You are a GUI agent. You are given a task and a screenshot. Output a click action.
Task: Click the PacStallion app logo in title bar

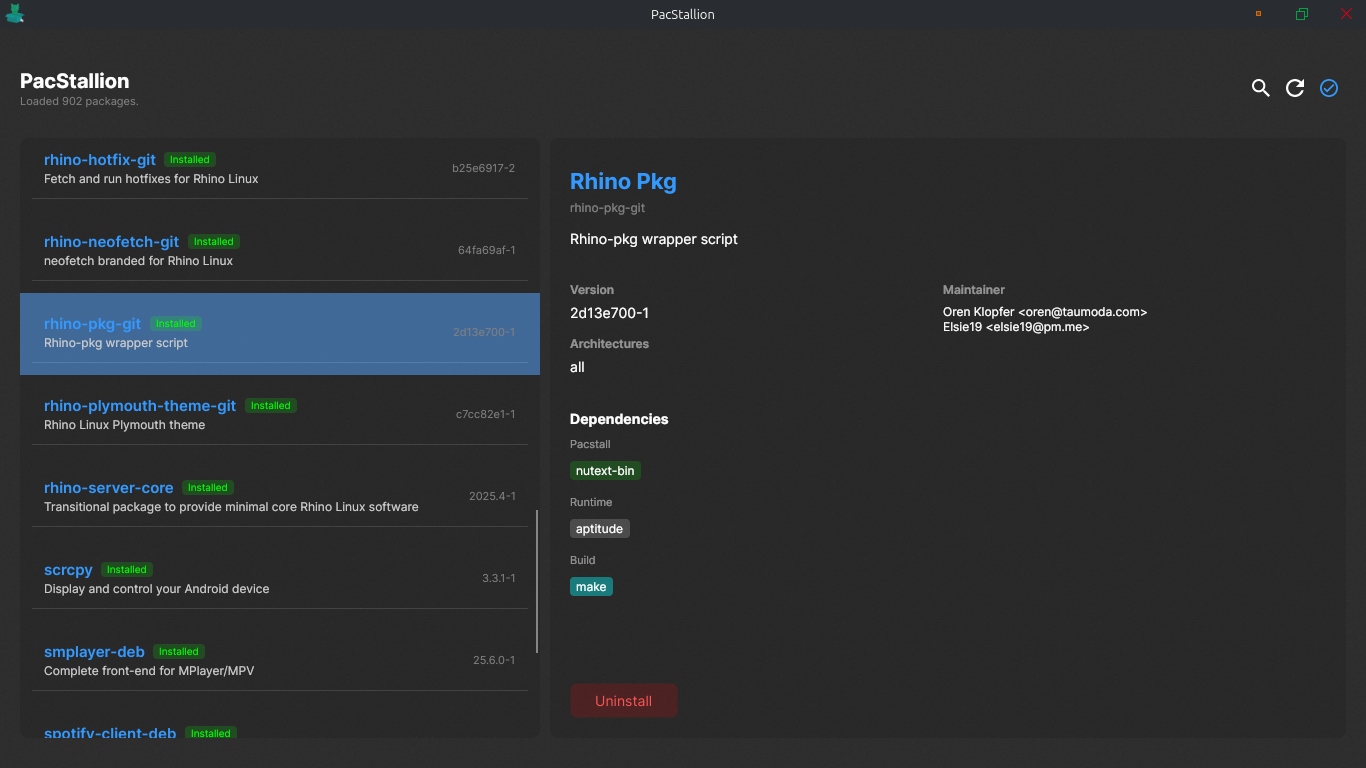point(14,13)
